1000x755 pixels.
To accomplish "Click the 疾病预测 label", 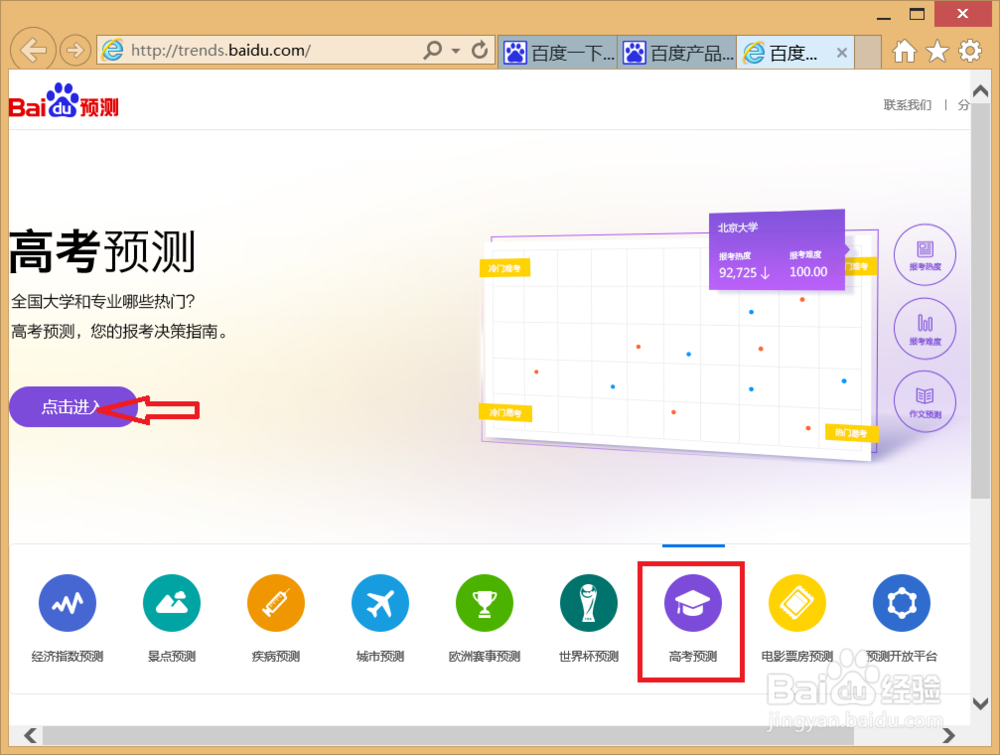I will [x=276, y=656].
